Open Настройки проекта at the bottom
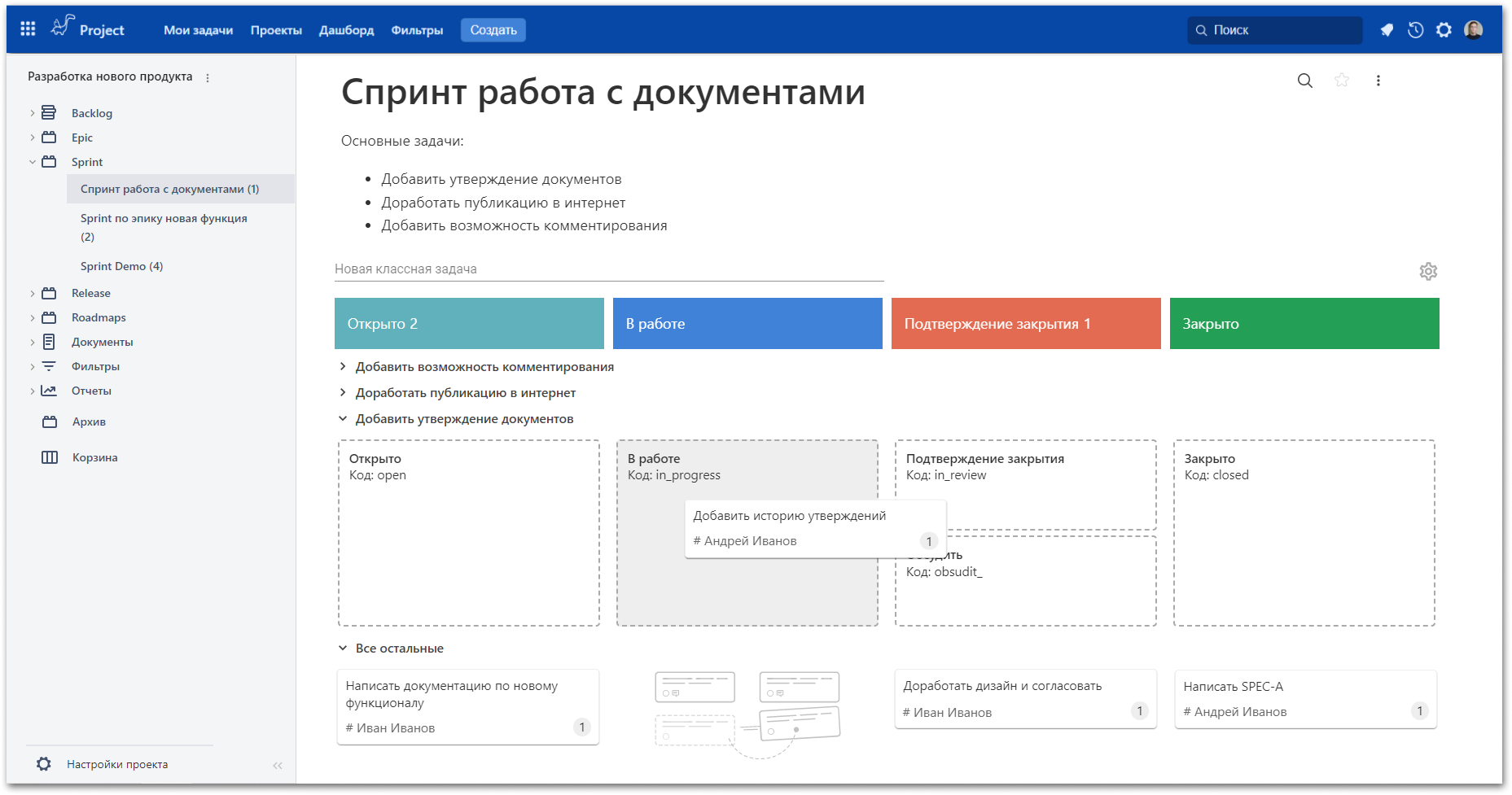The width and height of the screenshot is (1512, 795). [117, 764]
